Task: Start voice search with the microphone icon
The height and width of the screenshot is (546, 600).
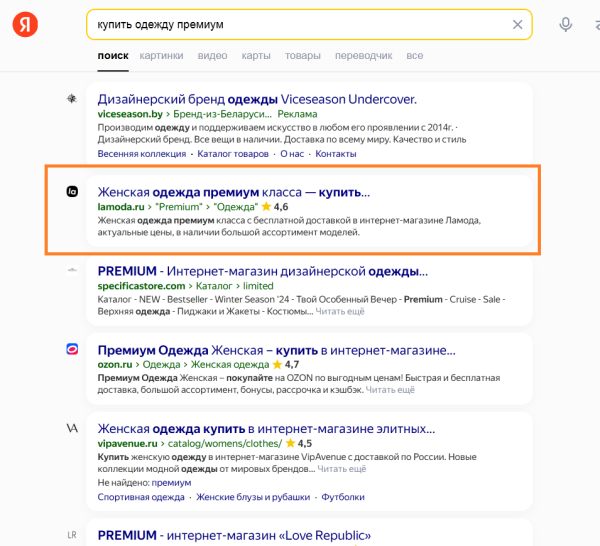Action: 566,25
